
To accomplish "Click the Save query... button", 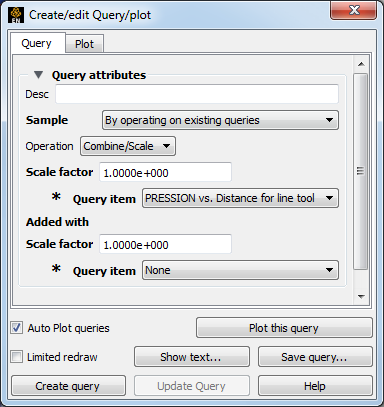I will click(x=315, y=357).
